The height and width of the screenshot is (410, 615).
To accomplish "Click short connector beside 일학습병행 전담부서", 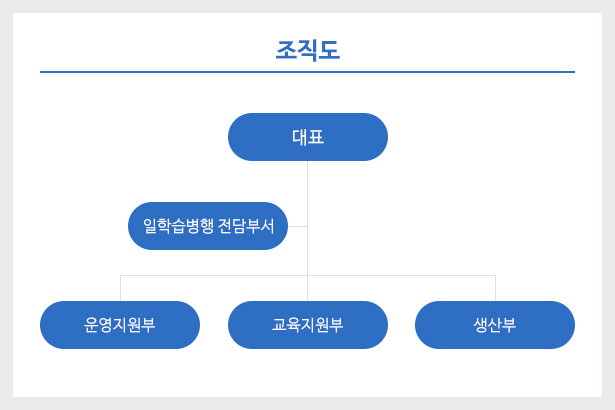I will tap(297, 226).
